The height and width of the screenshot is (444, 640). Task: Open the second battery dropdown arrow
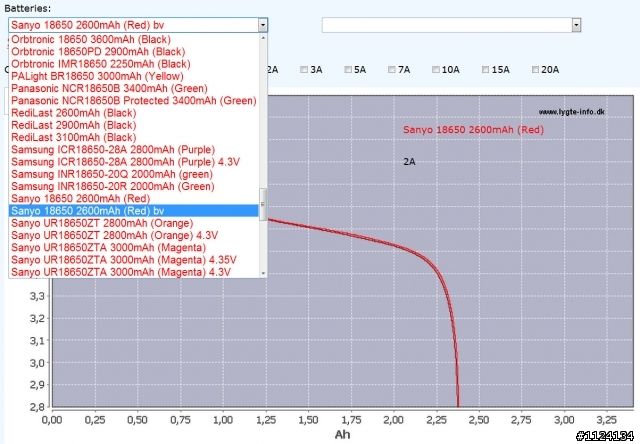coord(576,25)
